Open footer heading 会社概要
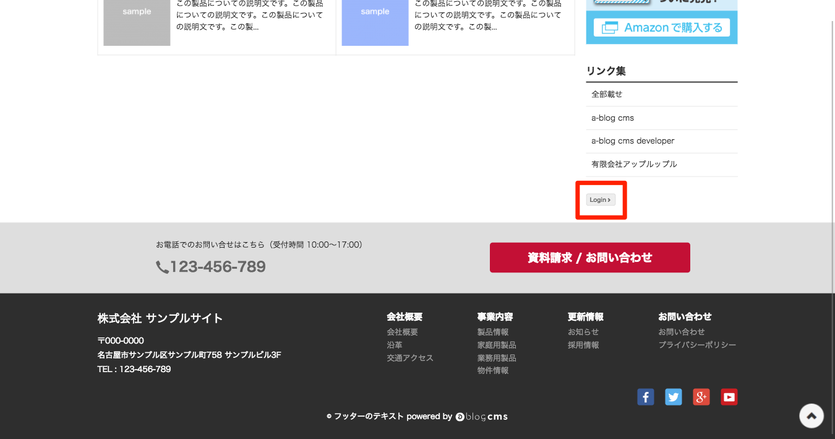Viewport: 835px width, 439px height. pyautogui.click(x=404, y=317)
